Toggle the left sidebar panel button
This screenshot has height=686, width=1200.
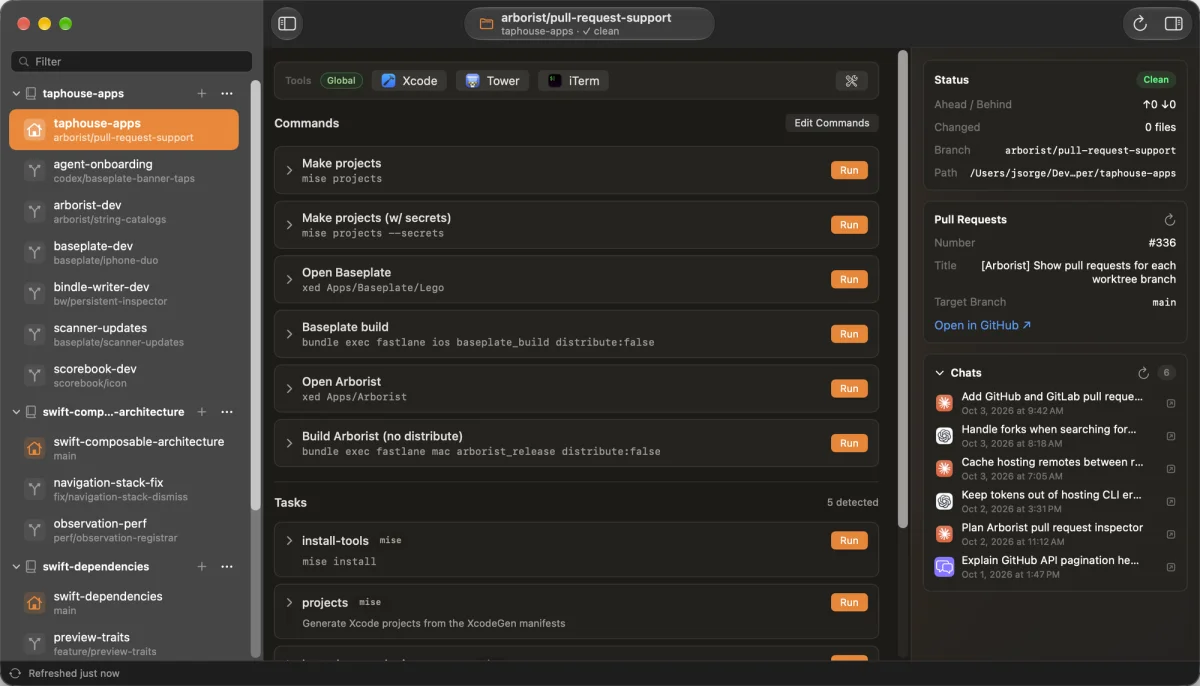[287, 23]
